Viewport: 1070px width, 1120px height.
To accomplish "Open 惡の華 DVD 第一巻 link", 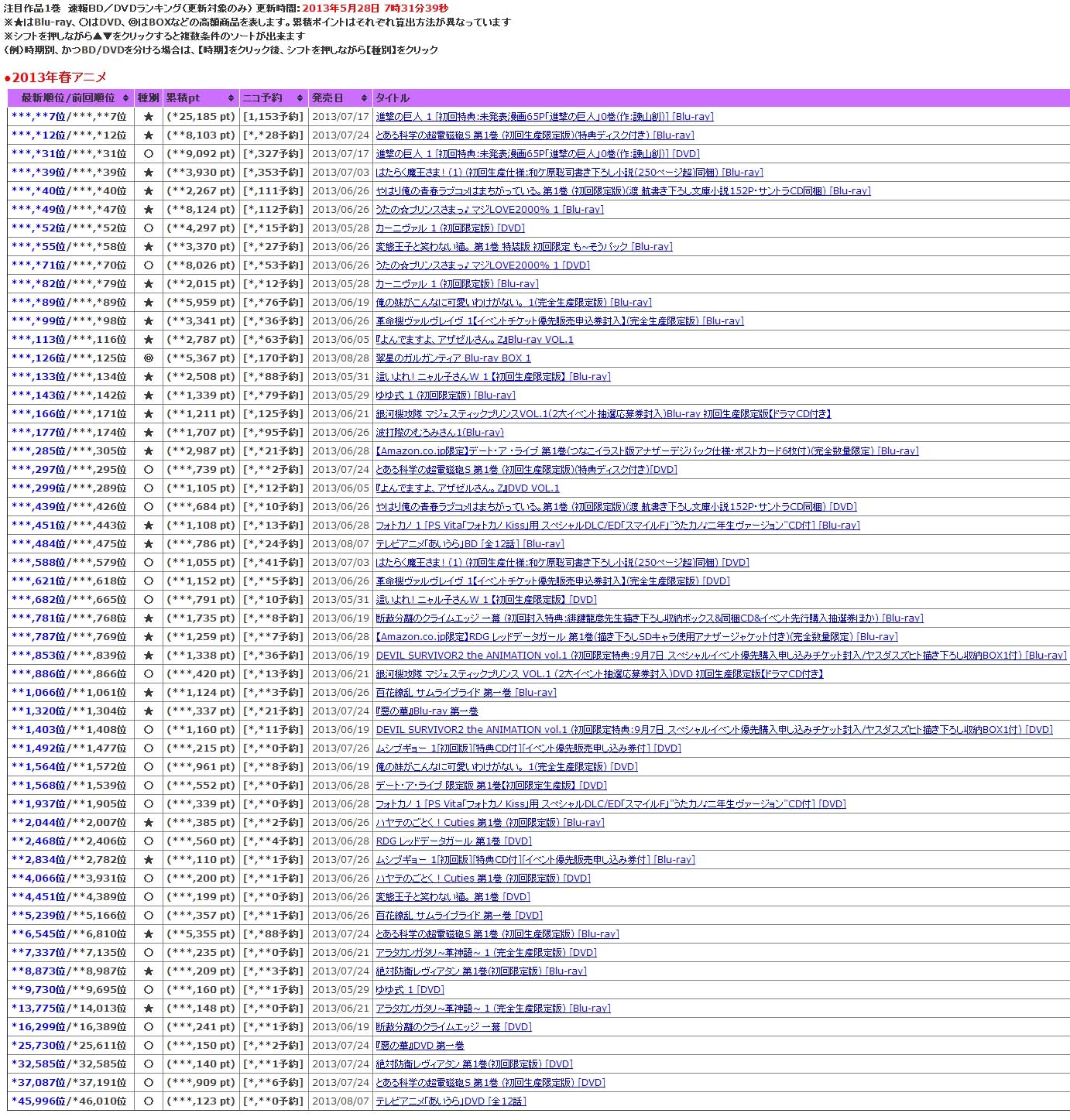I will coord(420,1046).
